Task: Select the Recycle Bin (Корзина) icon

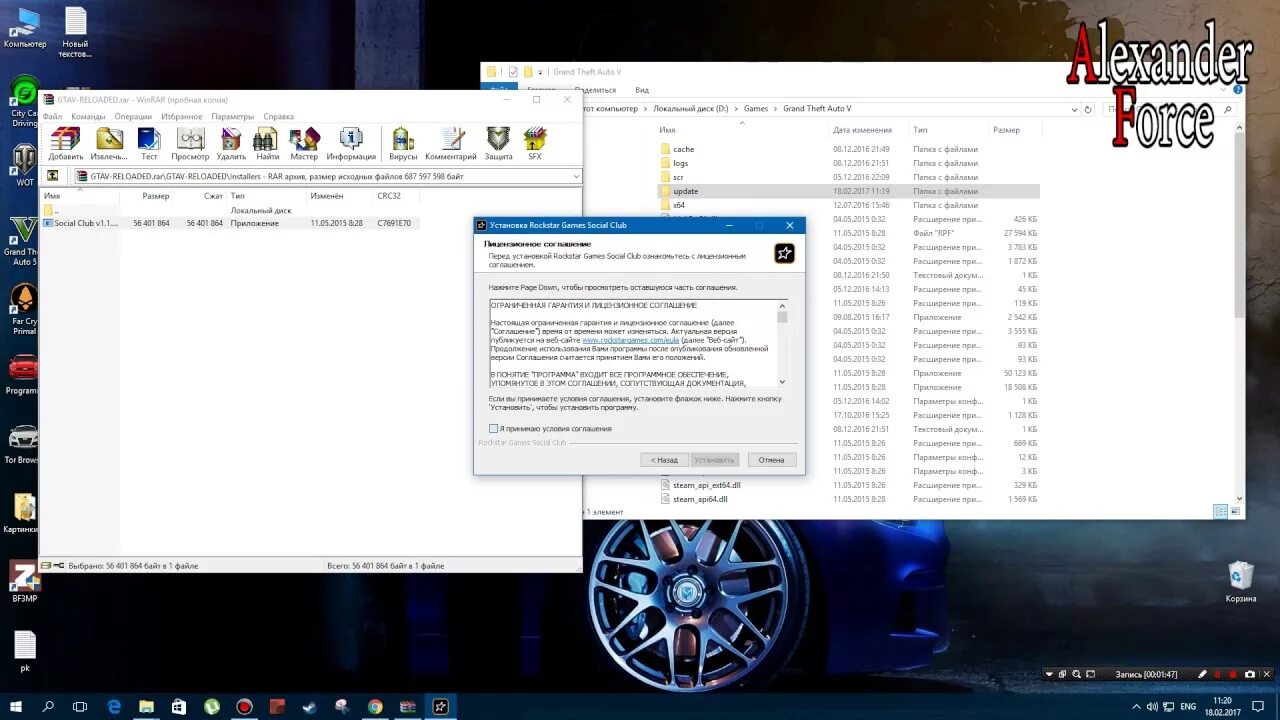Action: [1240, 582]
